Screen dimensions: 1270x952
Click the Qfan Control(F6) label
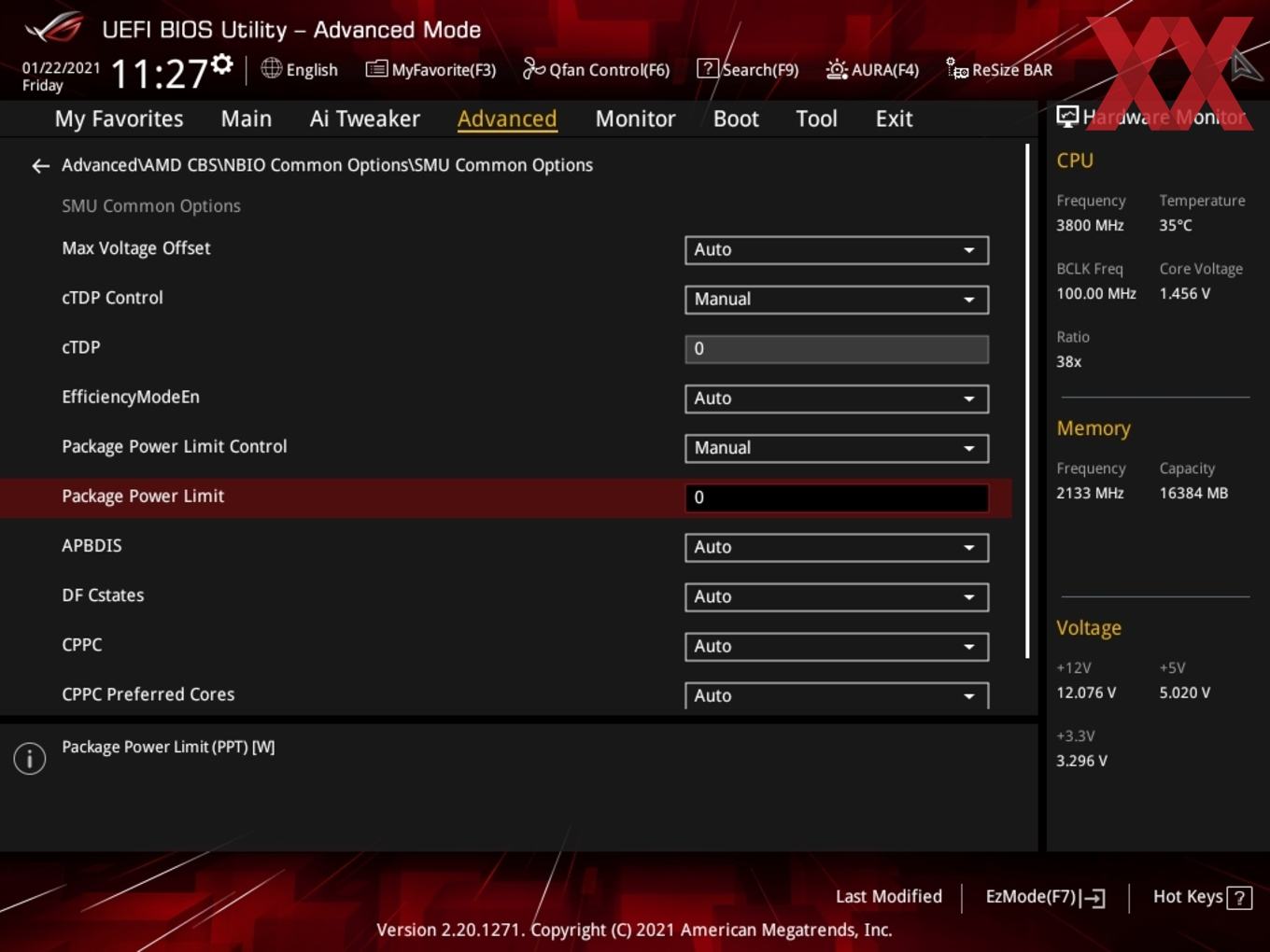coord(609,70)
